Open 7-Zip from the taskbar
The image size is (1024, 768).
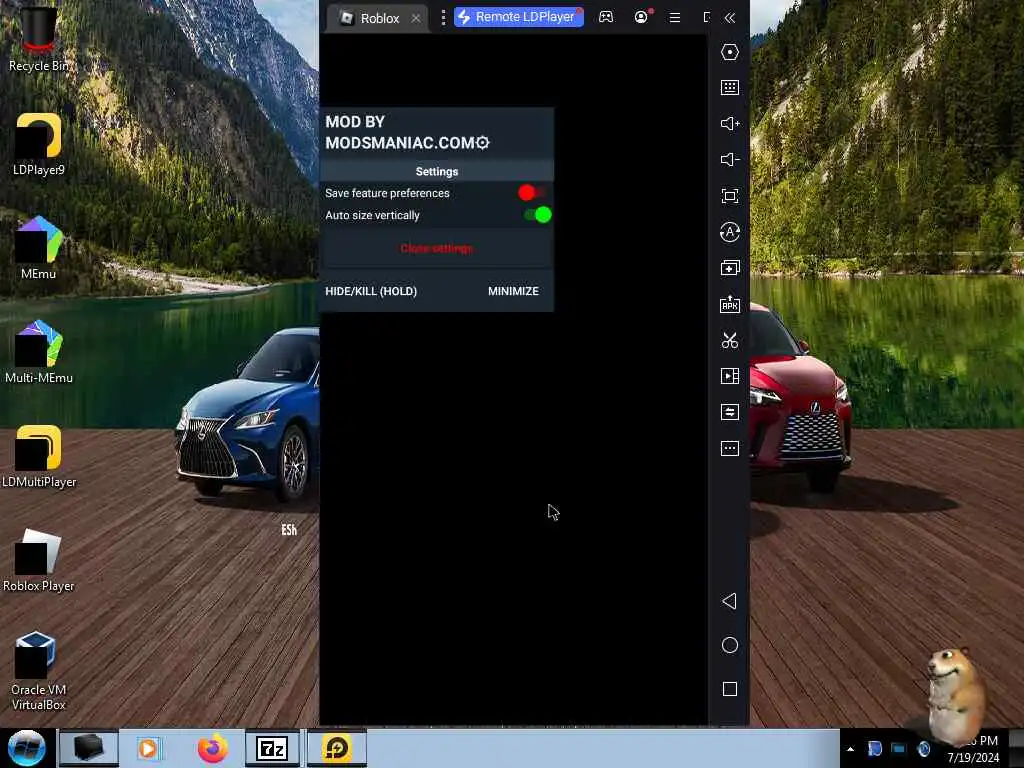pos(272,748)
